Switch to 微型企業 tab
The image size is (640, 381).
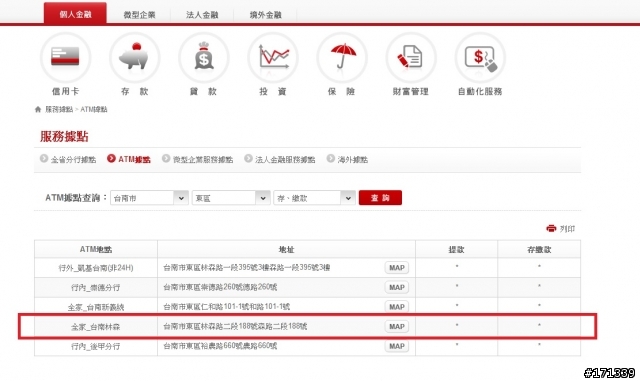(139, 15)
